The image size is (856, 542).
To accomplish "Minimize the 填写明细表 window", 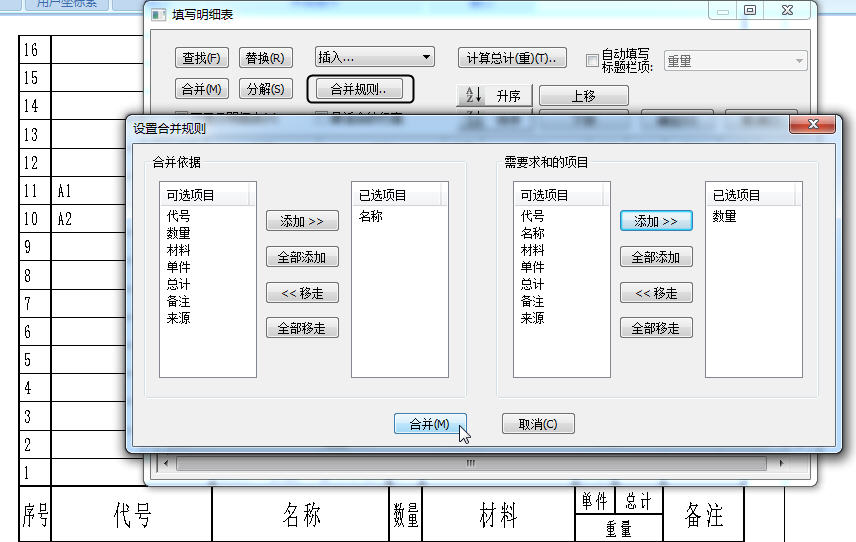I will click(x=723, y=11).
